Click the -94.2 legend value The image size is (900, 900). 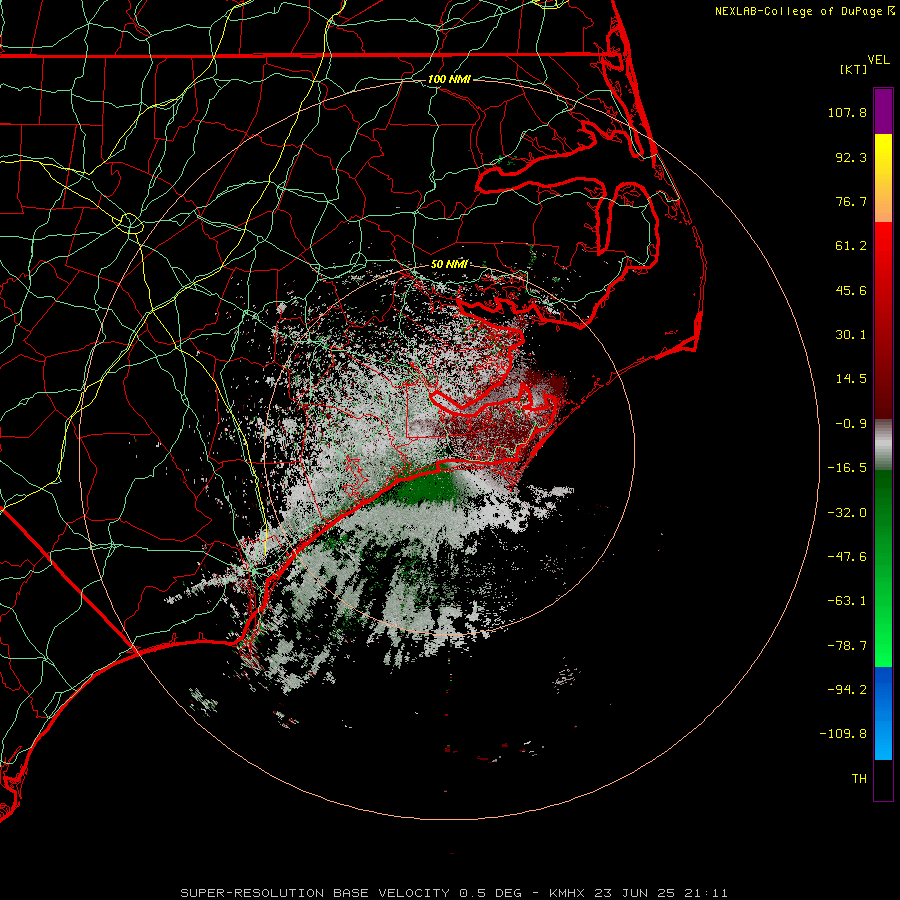tap(847, 689)
